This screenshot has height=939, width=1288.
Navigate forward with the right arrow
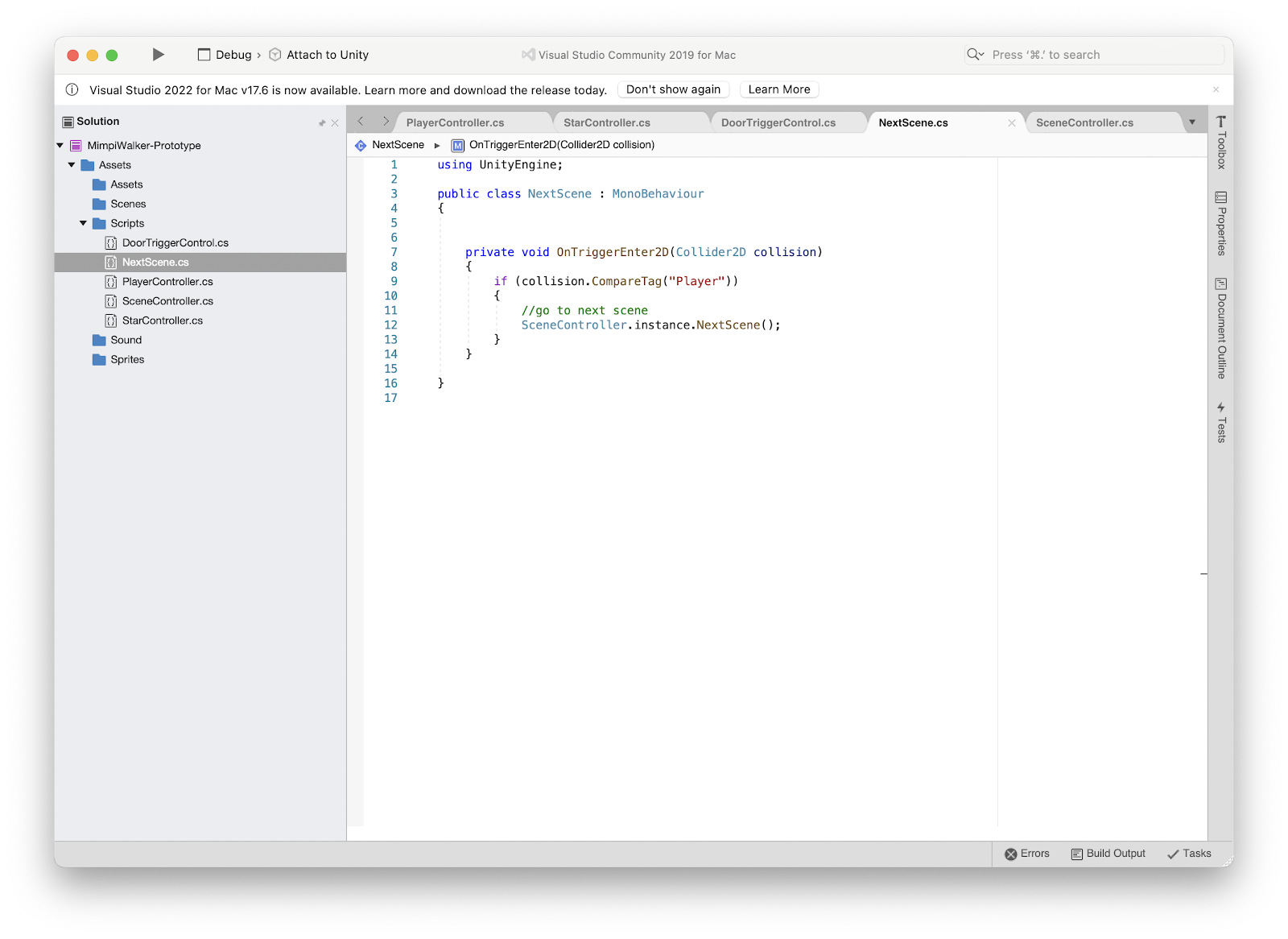coord(386,122)
